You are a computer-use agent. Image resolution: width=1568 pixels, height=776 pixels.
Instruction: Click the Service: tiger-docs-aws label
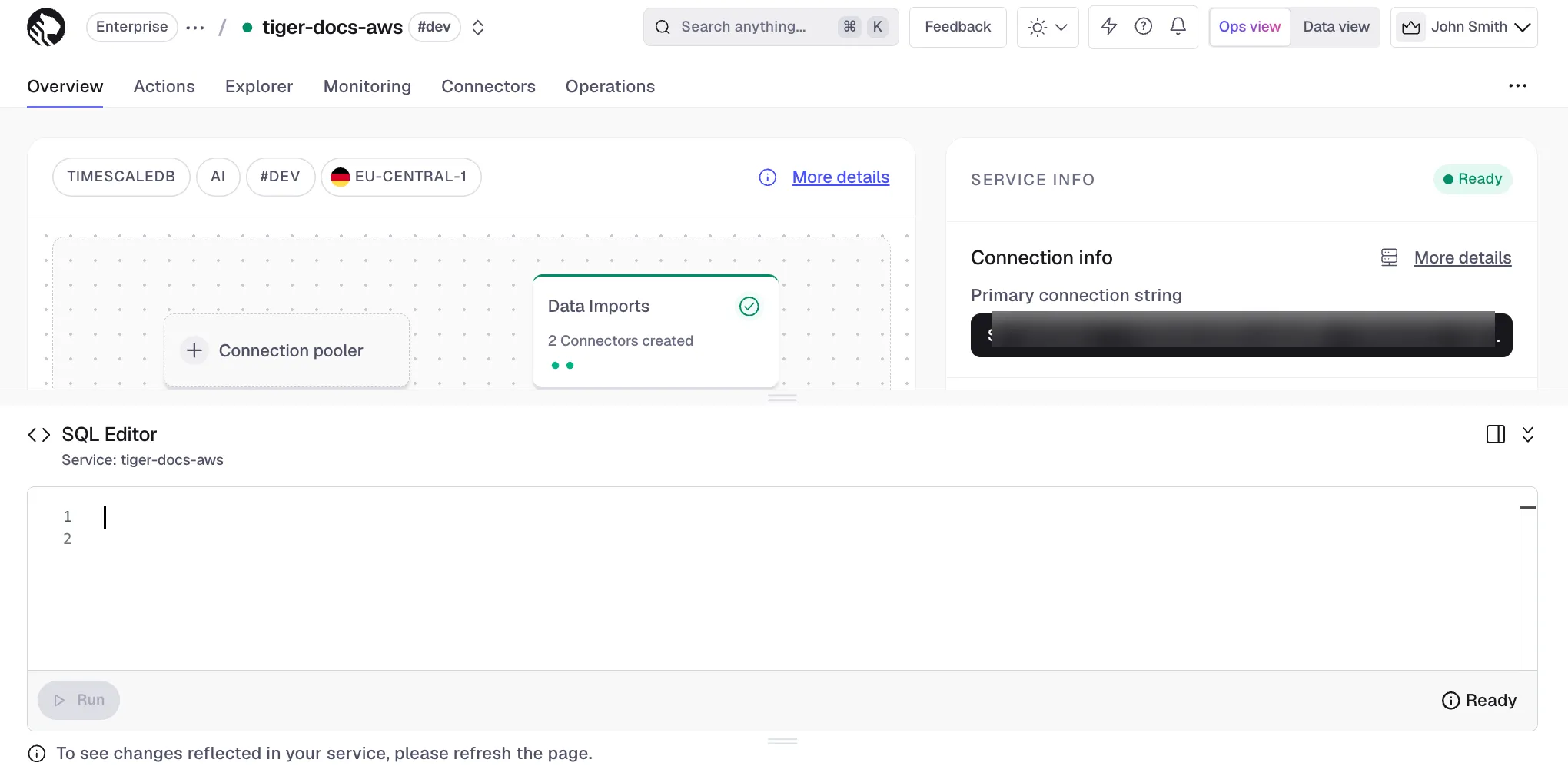pos(142,460)
